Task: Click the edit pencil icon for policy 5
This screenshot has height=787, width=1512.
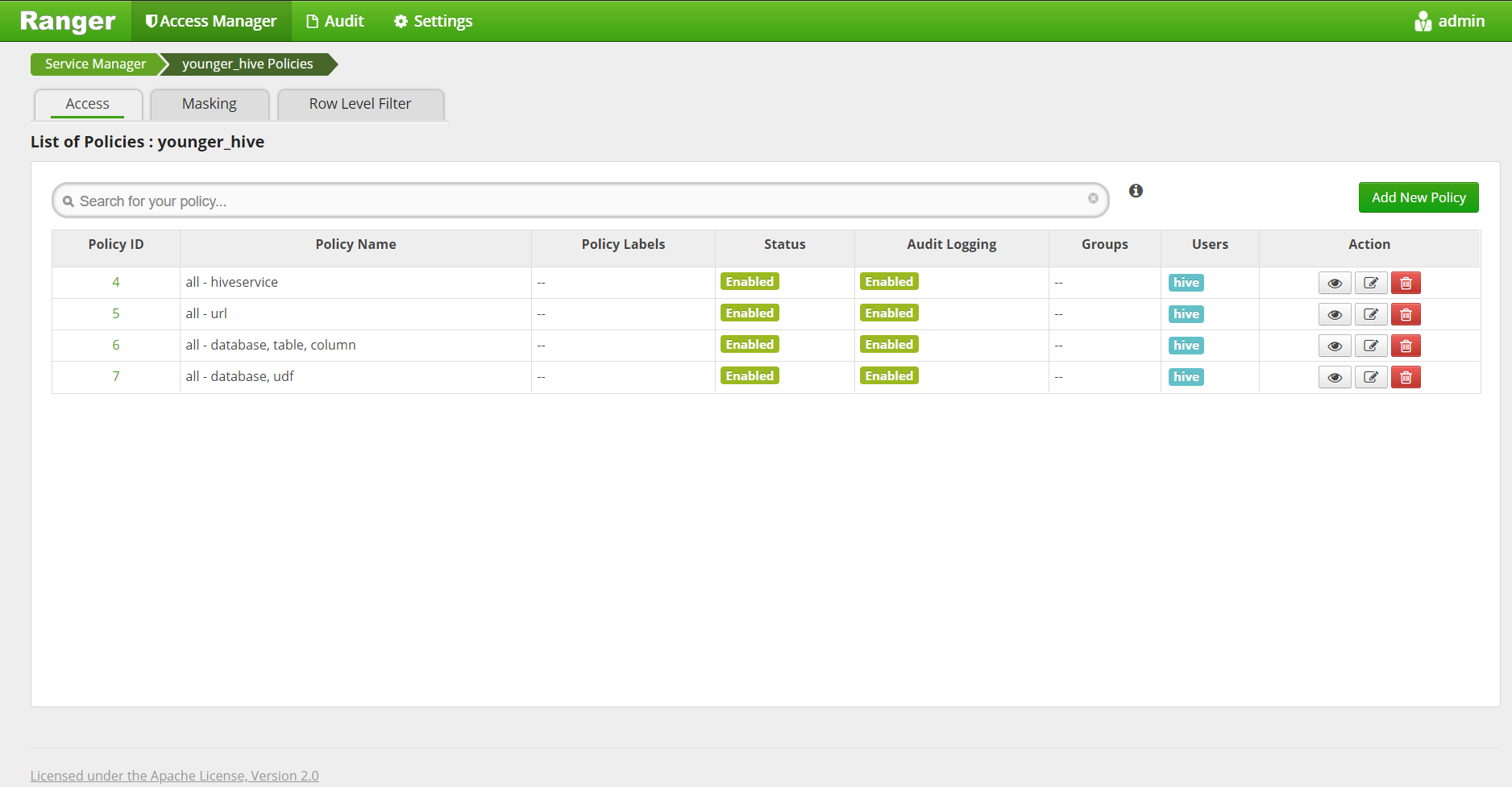Action: click(1370, 314)
